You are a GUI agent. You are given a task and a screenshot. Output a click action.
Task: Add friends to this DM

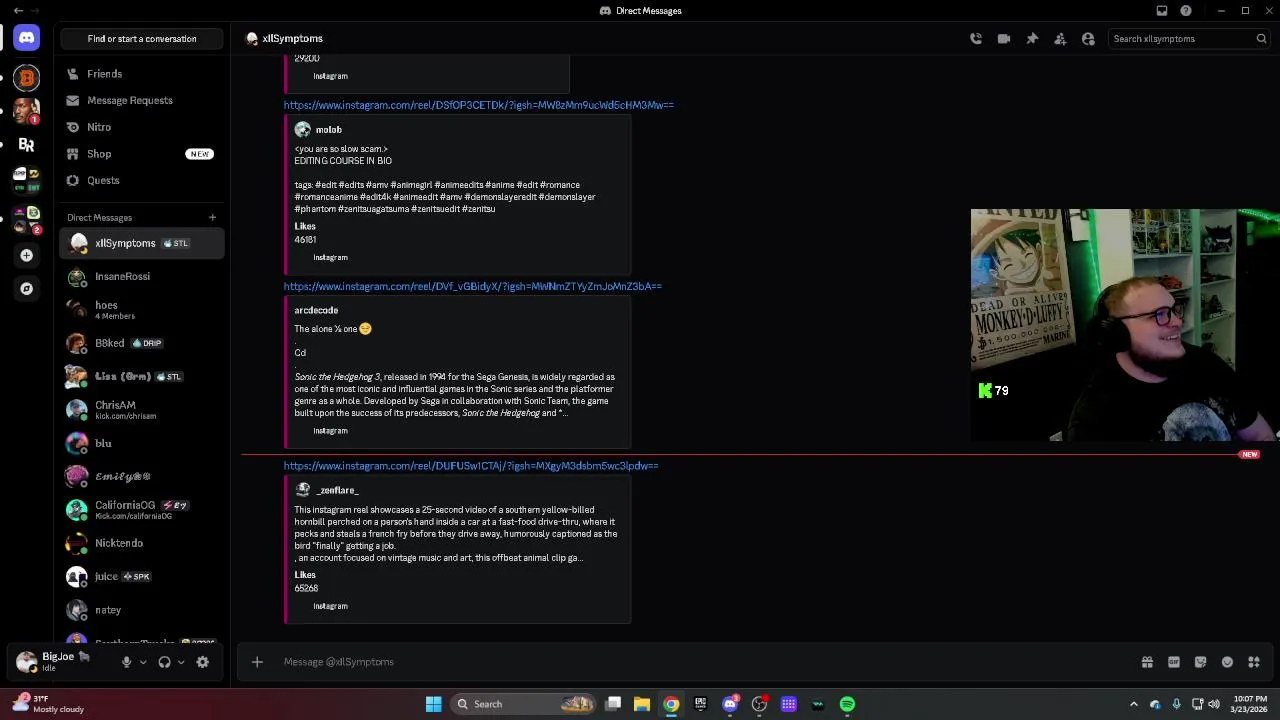tap(1060, 38)
